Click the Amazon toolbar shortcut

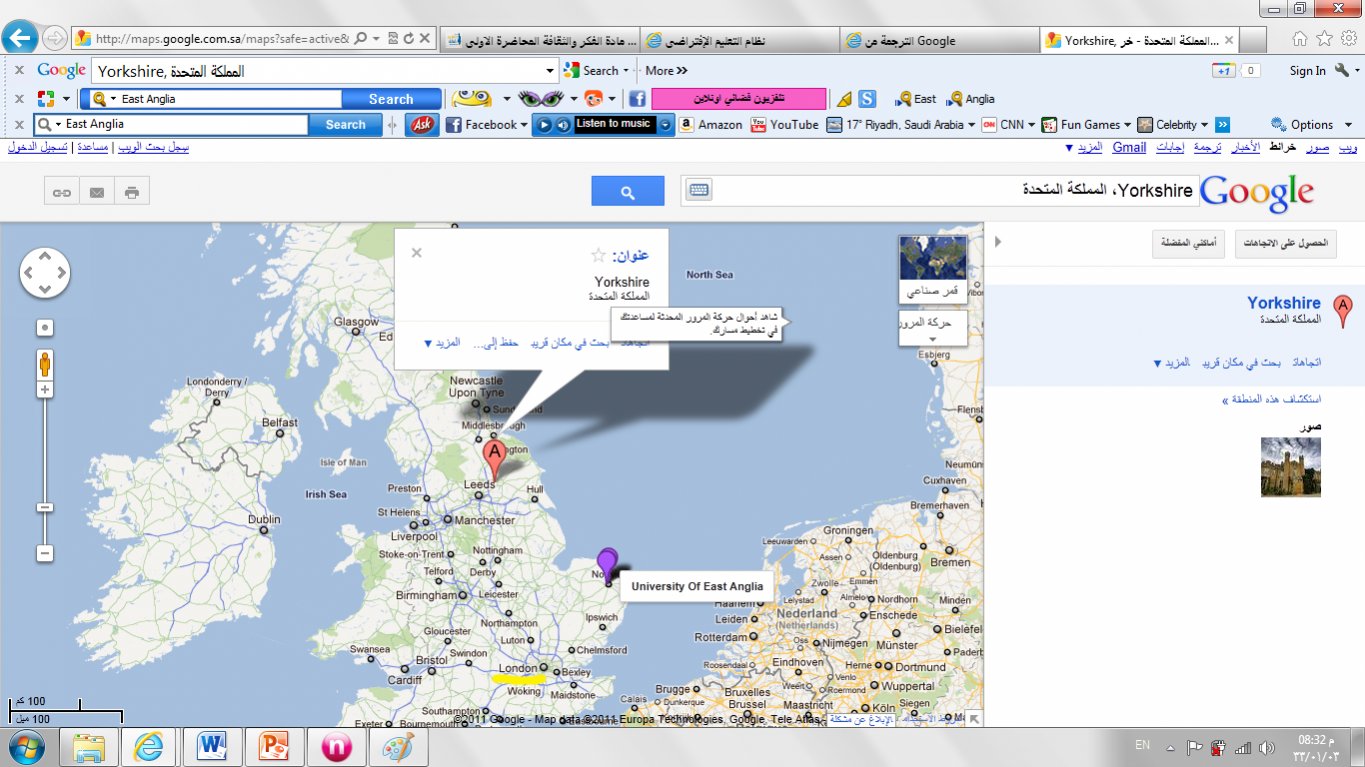[x=711, y=125]
